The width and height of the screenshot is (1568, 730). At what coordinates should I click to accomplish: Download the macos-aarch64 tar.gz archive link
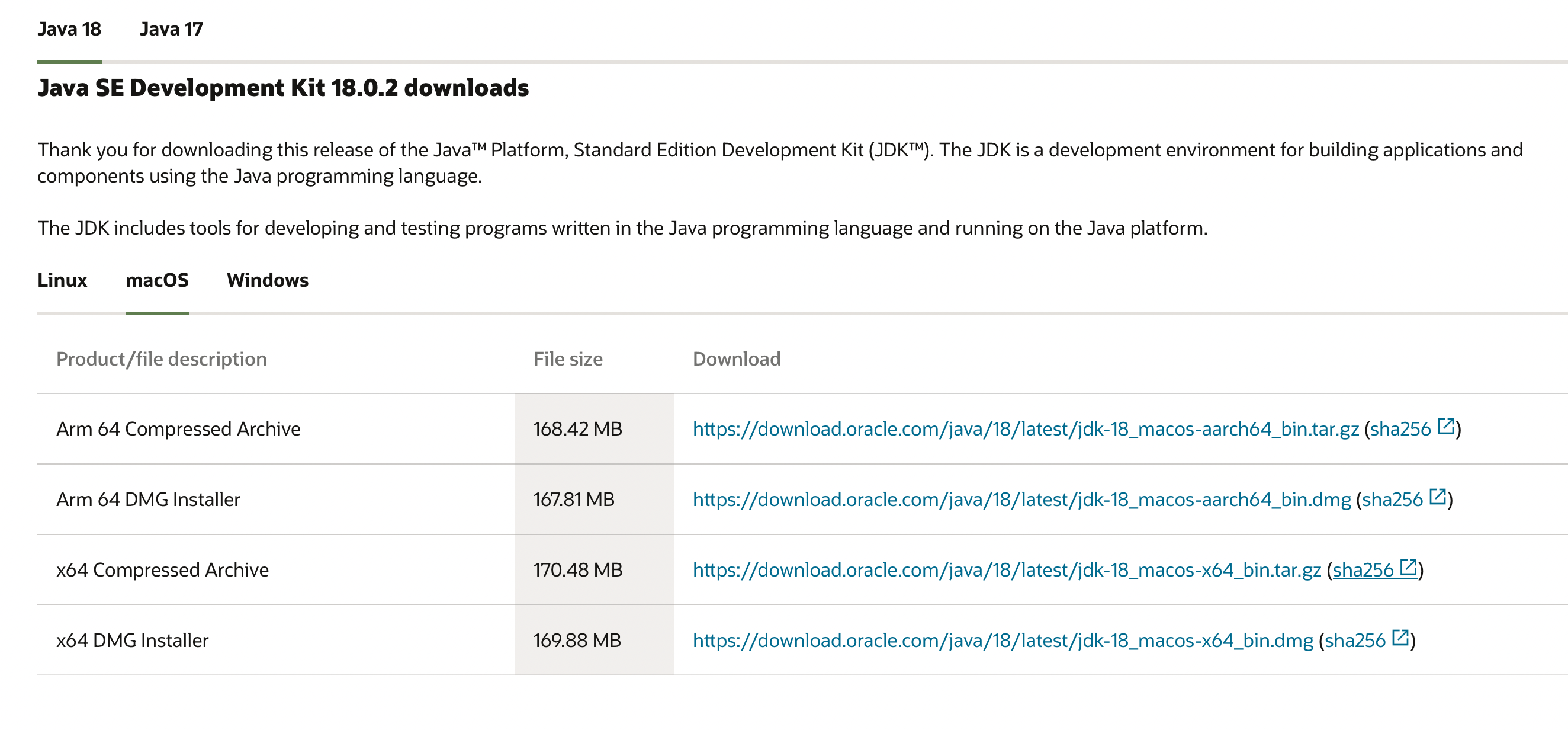[x=1026, y=429]
